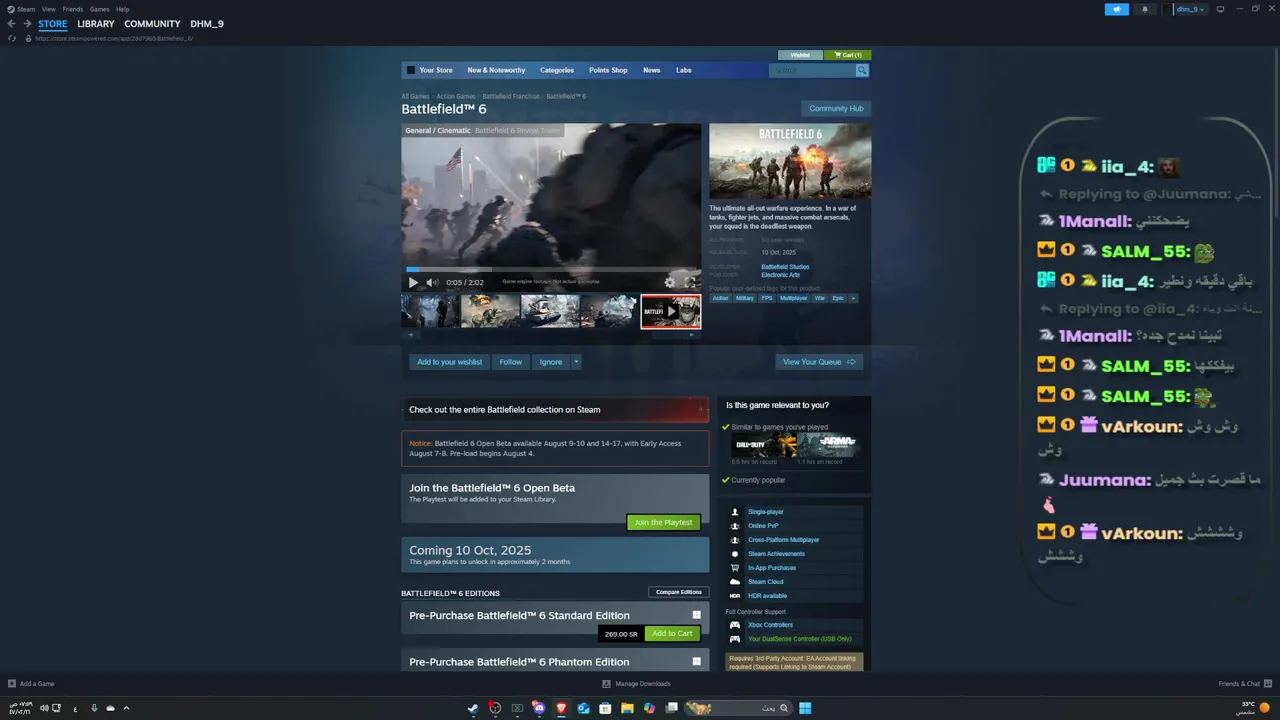The width and height of the screenshot is (1280, 720).
Task: Click the store search magnifier icon
Action: coord(862,70)
